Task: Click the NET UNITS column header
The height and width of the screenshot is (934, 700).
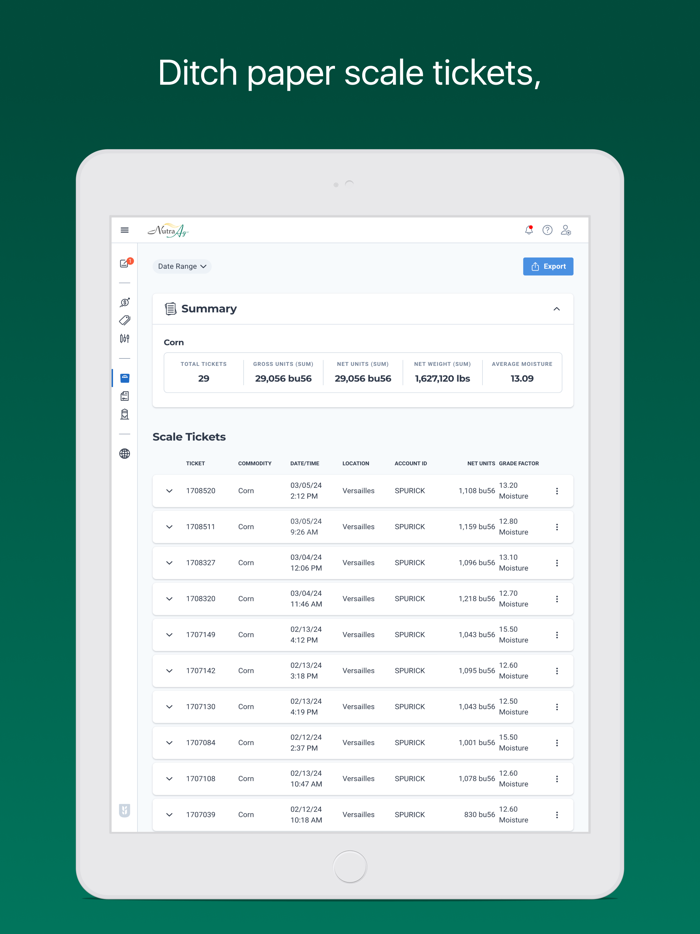Action: coord(481,463)
